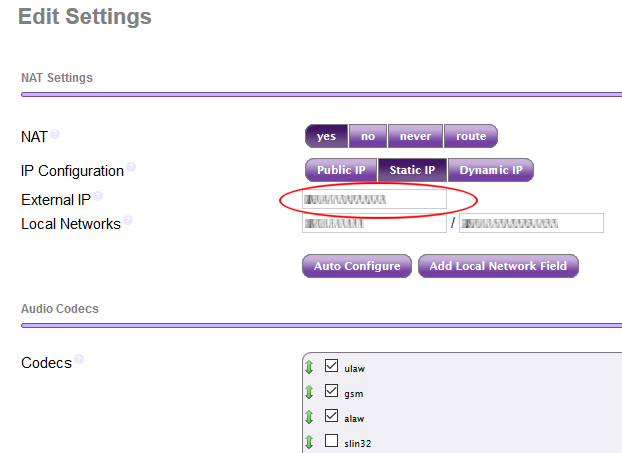Click the reorder arrow for gsm codec
This screenshot has width=622, height=453.
pos(310,393)
